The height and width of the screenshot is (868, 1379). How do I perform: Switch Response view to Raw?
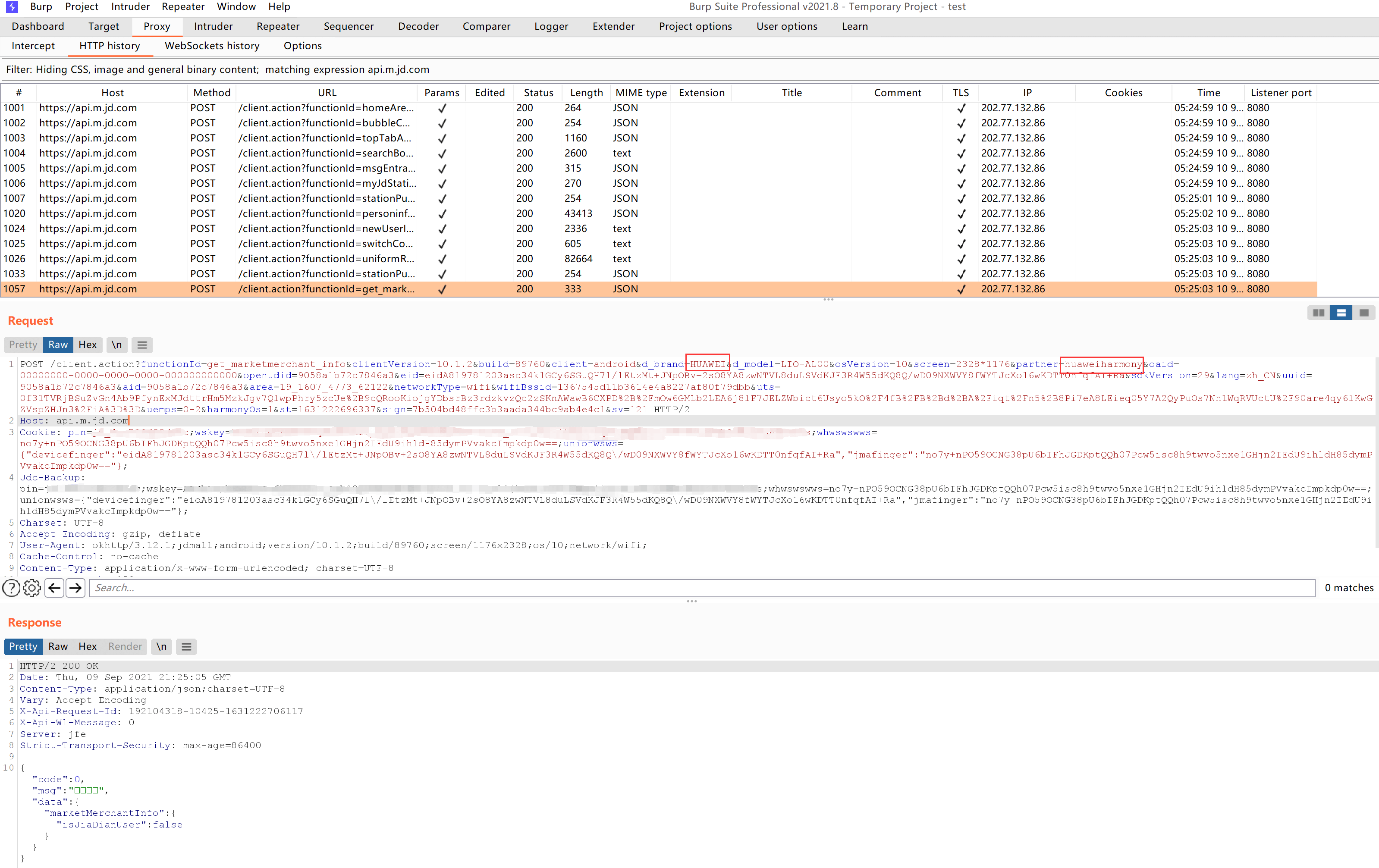coord(58,646)
